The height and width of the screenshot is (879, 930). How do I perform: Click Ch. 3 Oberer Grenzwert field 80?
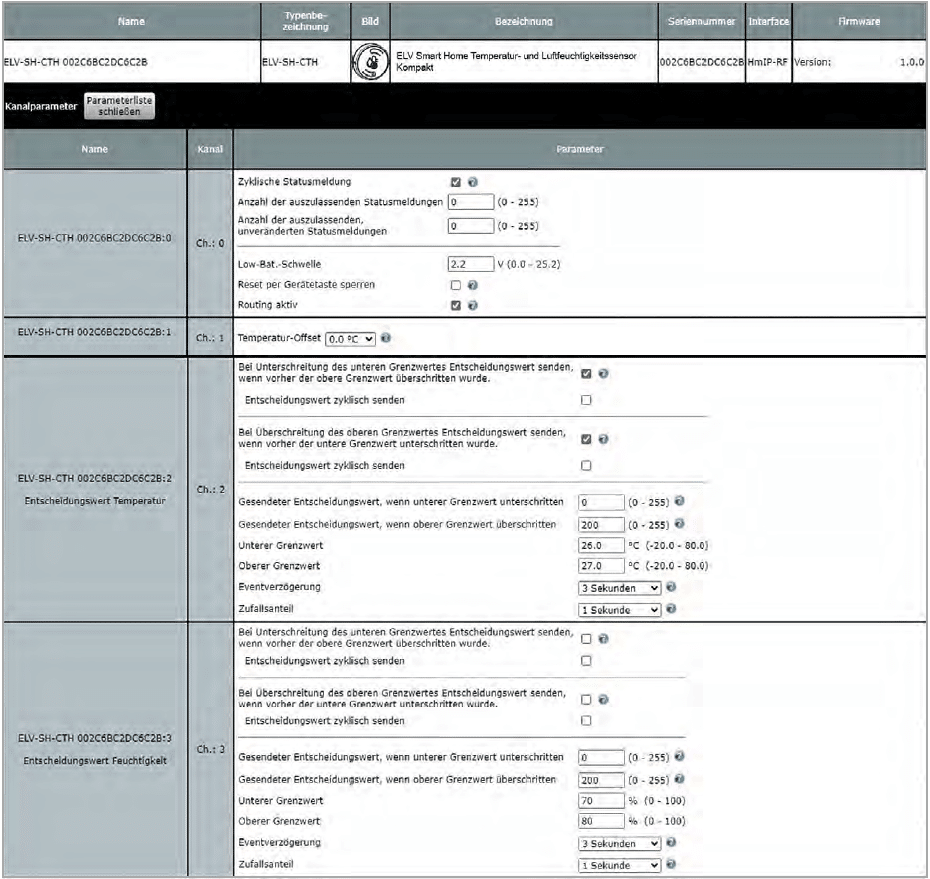point(601,821)
